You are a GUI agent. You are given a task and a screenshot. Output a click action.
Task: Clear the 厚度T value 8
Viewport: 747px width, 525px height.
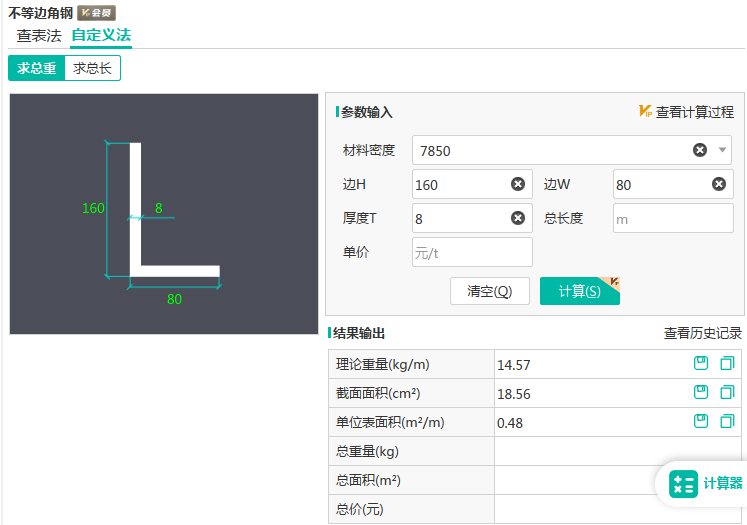[x=518, y=218]
